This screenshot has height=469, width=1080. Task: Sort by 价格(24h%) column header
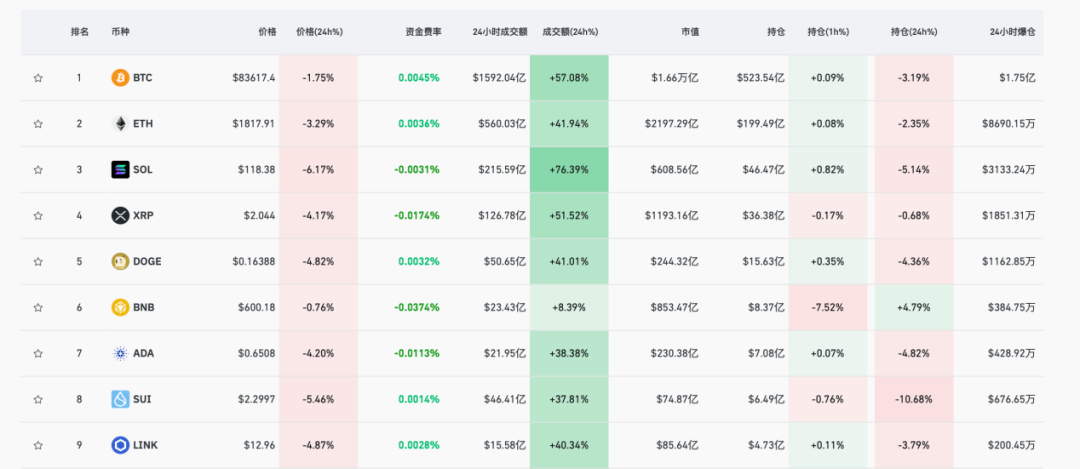pos(320,32)
